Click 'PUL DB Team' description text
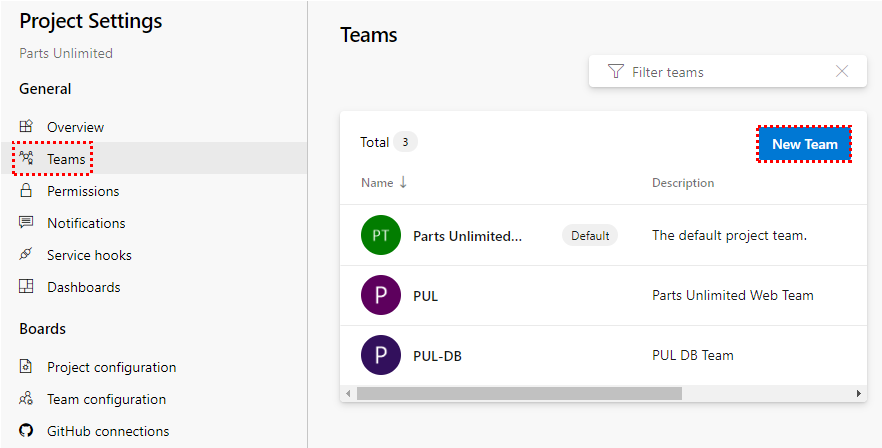 (x=692, y=355)
